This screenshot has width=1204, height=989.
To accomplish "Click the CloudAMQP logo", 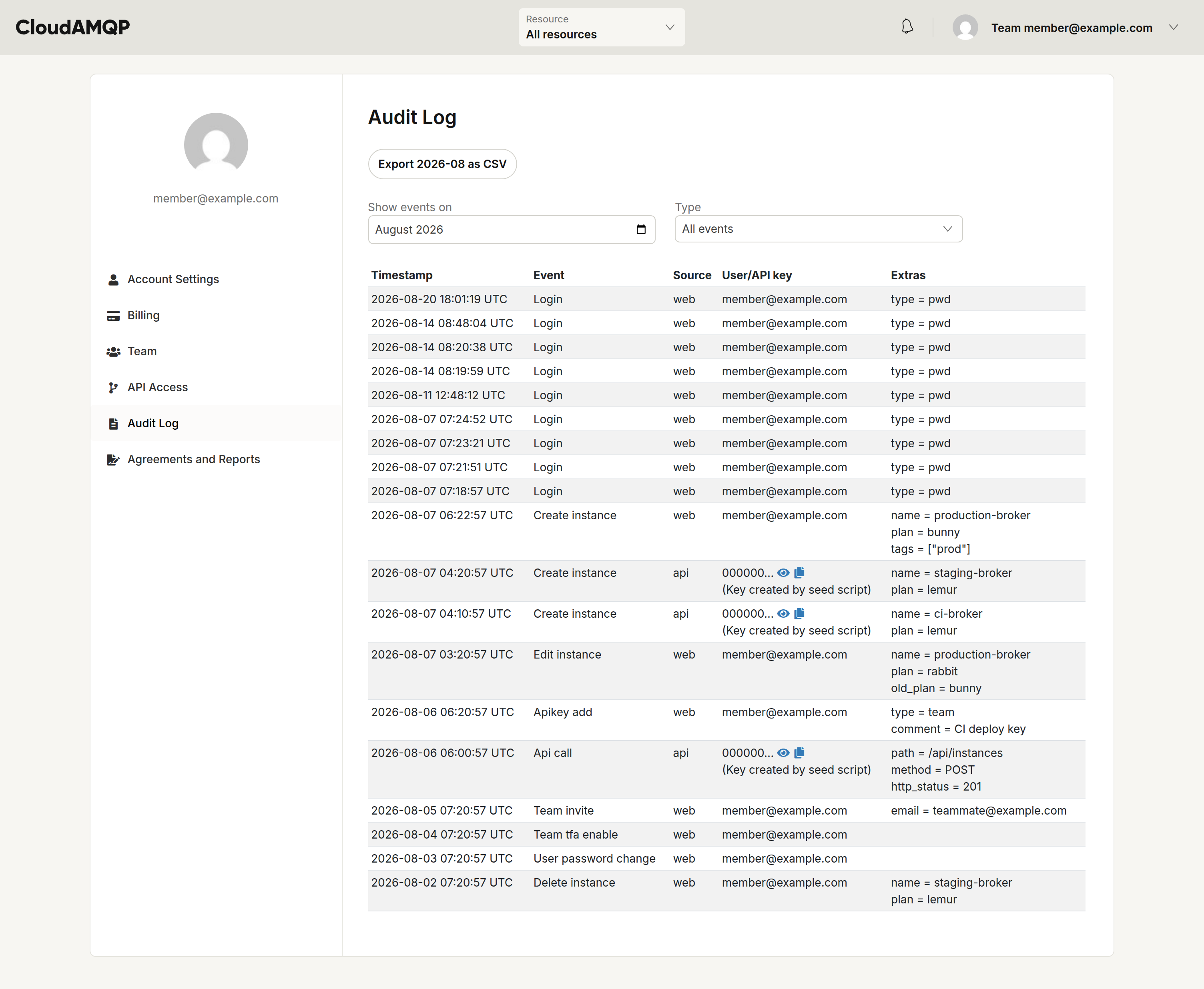I will (72, 27).
